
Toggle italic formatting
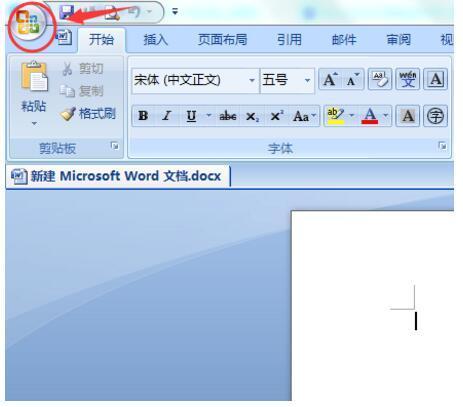tap(166, 116)
